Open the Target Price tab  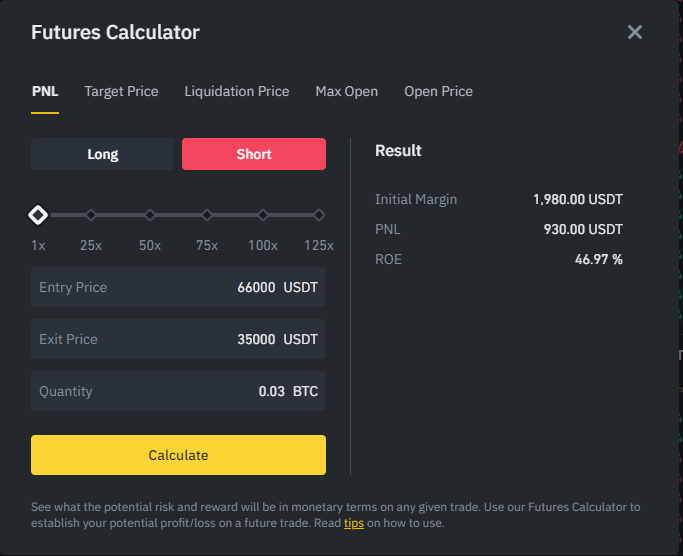pyautogui.click(x=121, y=91)
